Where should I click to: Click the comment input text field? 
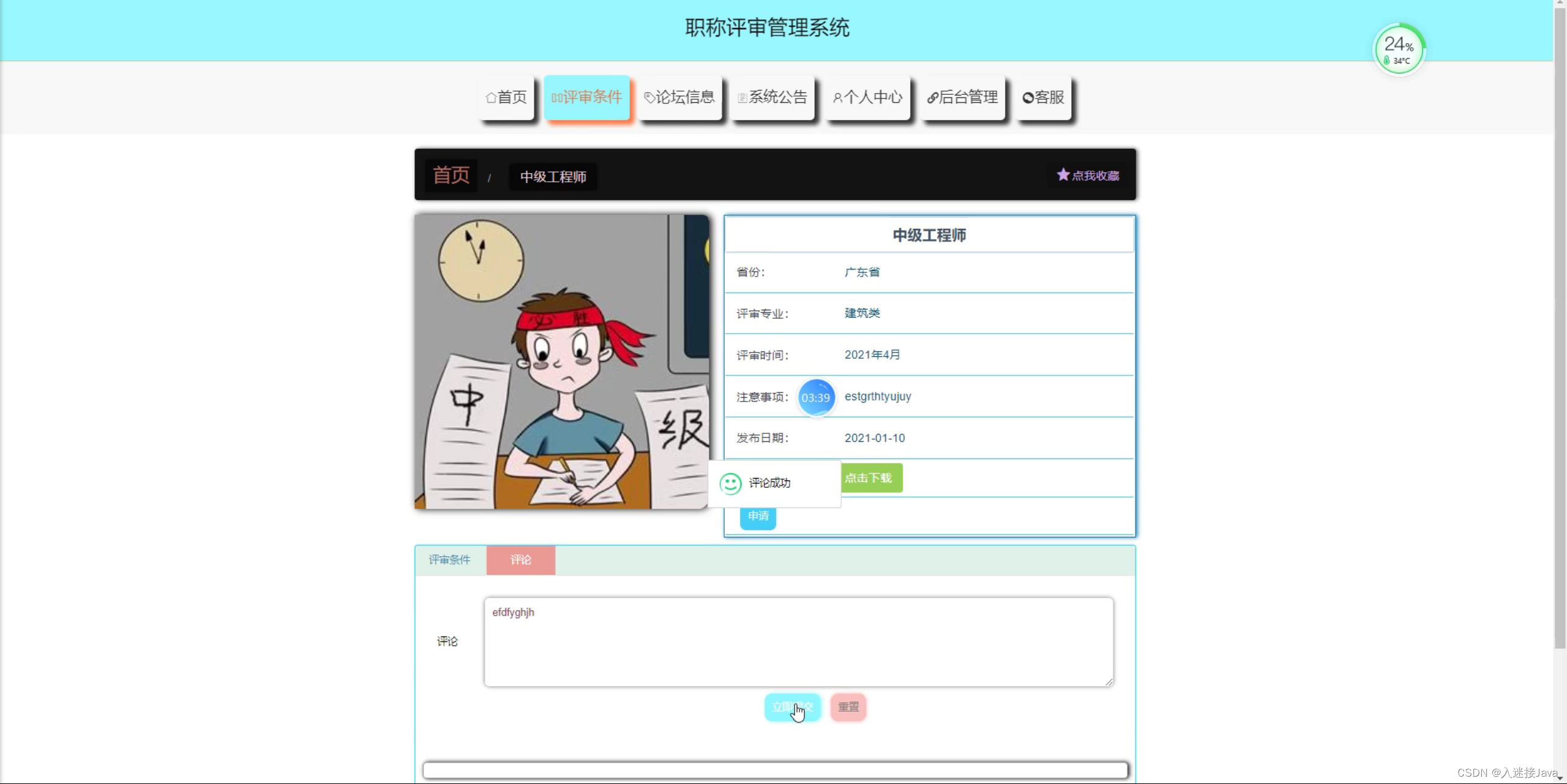pyautogui.click(x=798, y=640)
